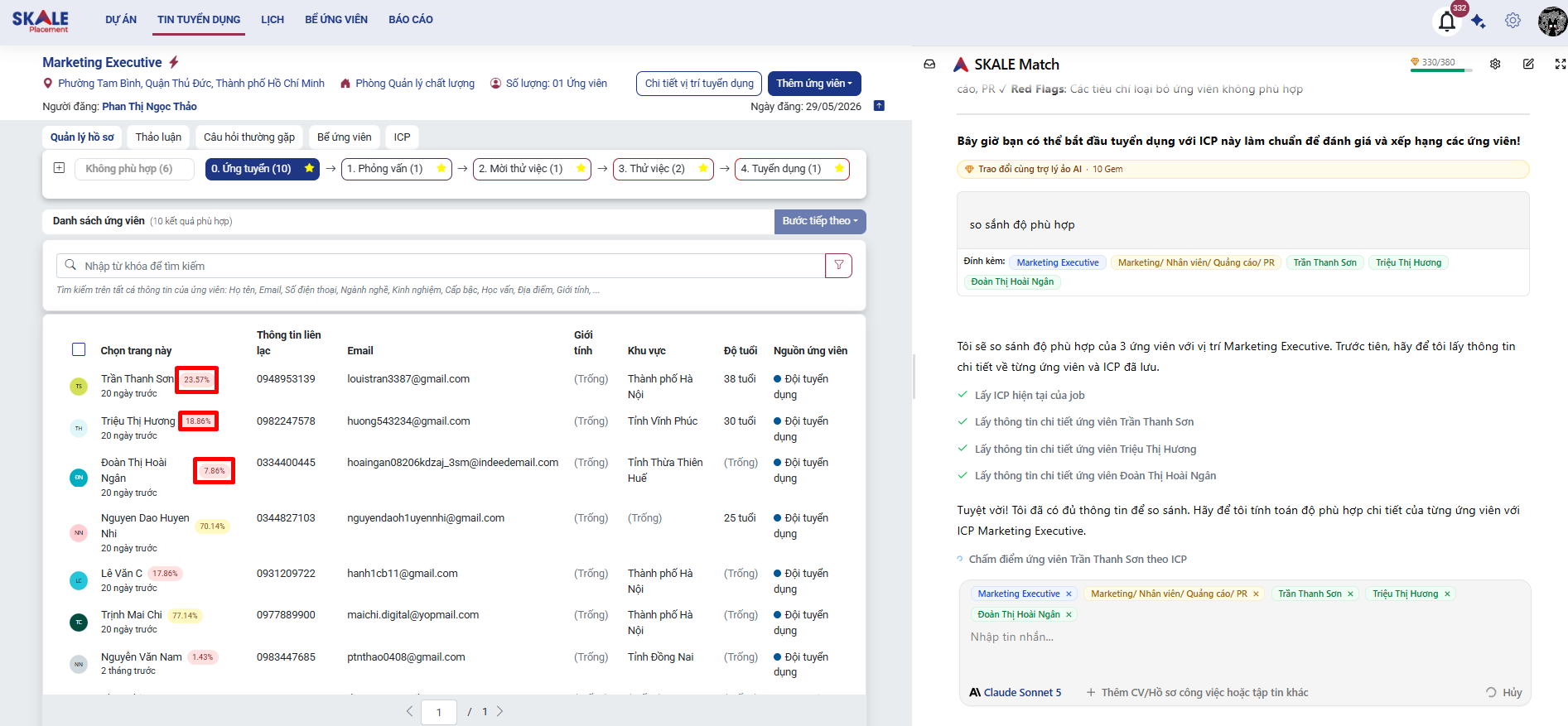Viewport: 1568px width, 726px height.
Task: Go to previous page of candidate list
Action: click(x=409, y=711)
